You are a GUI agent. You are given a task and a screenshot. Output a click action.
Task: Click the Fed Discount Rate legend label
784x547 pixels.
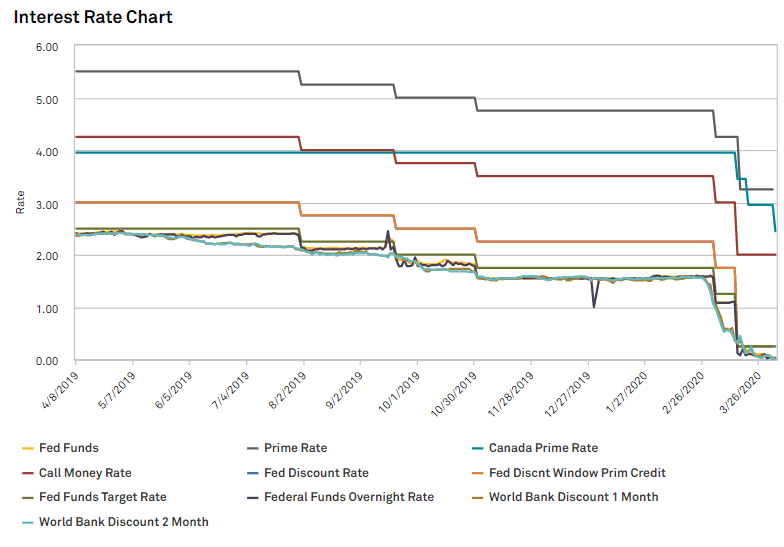click(x=316, y=473)
